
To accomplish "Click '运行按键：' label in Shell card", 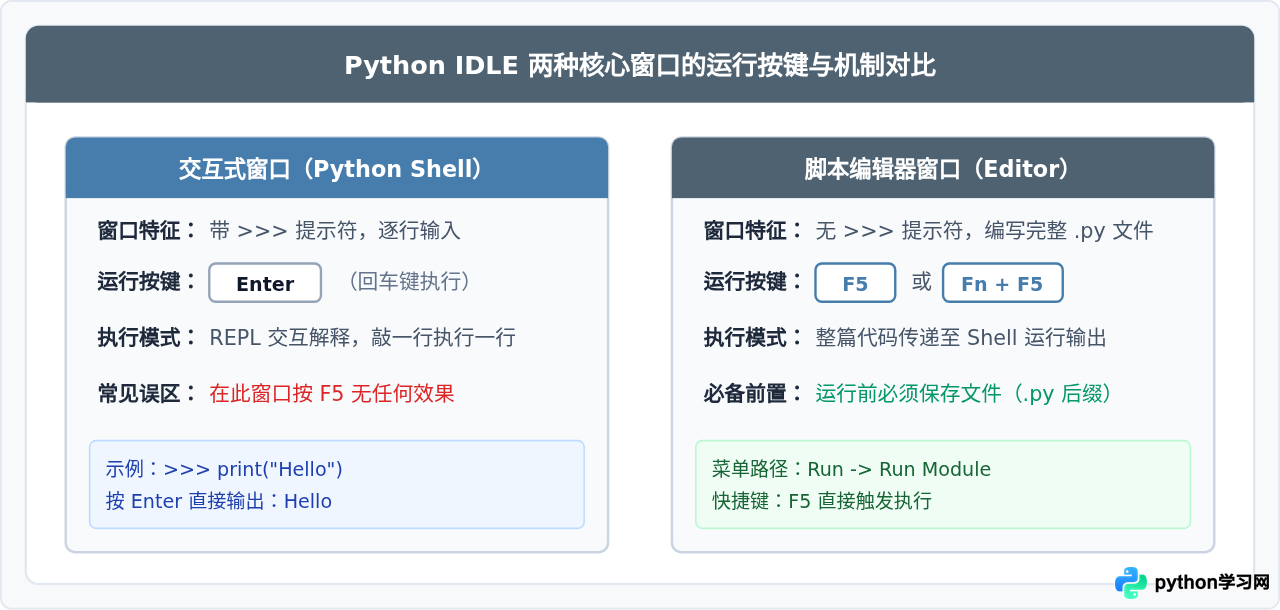I will [x=148, y=282].
